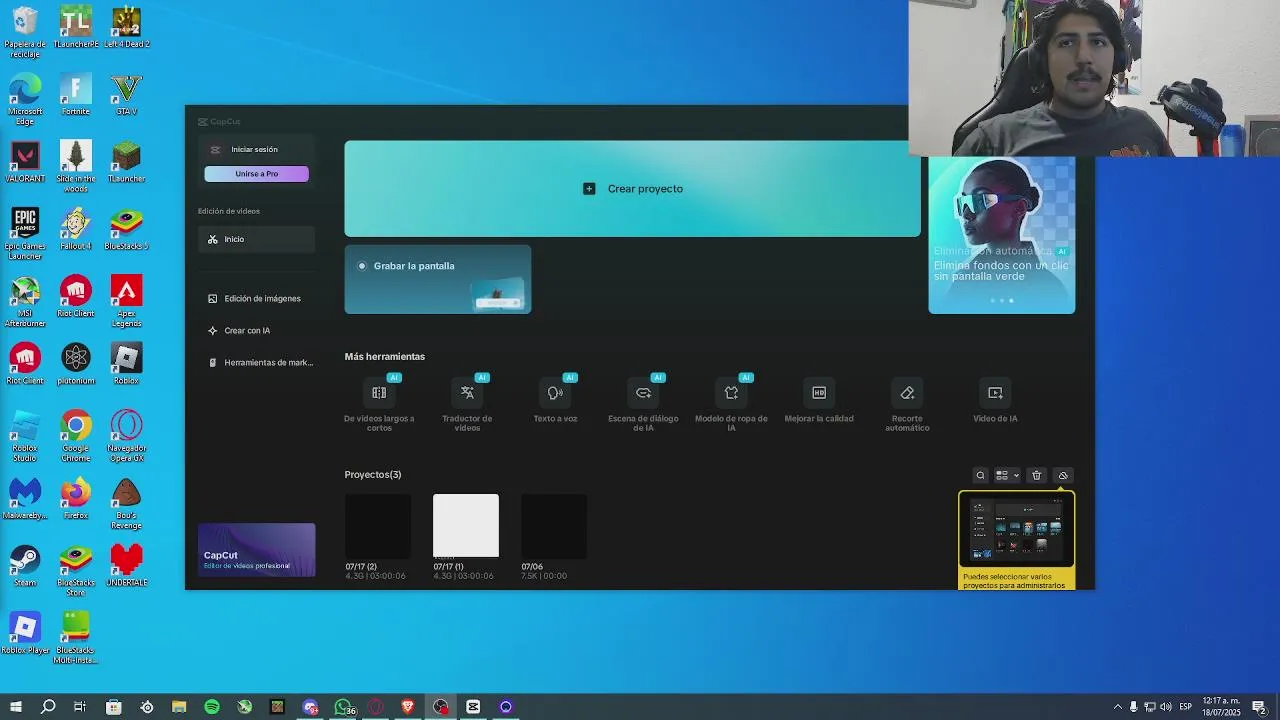This screenshot has height=720, width=1280.
Task: Select the Malwarebytes desktop icon
Action: [25, 498]
